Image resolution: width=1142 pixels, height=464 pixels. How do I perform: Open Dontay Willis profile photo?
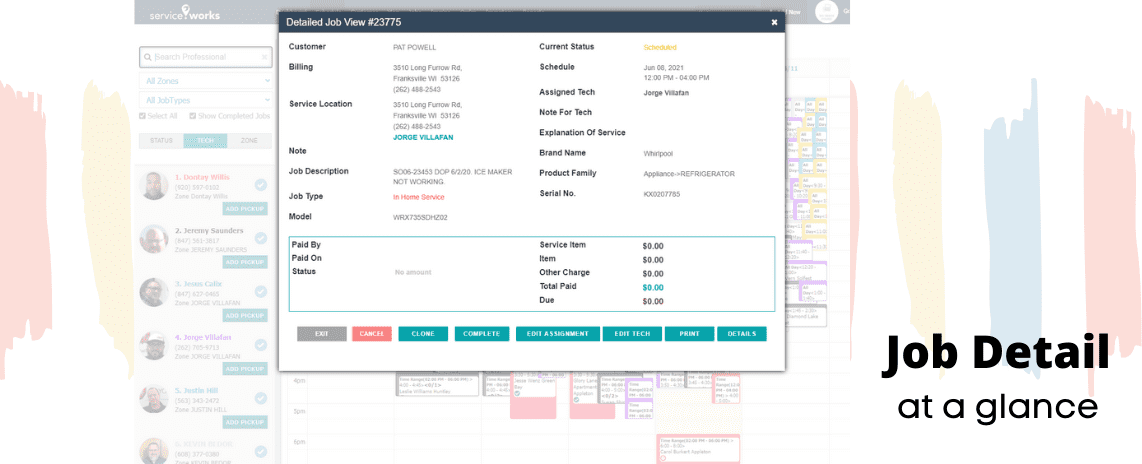[154, 186]
